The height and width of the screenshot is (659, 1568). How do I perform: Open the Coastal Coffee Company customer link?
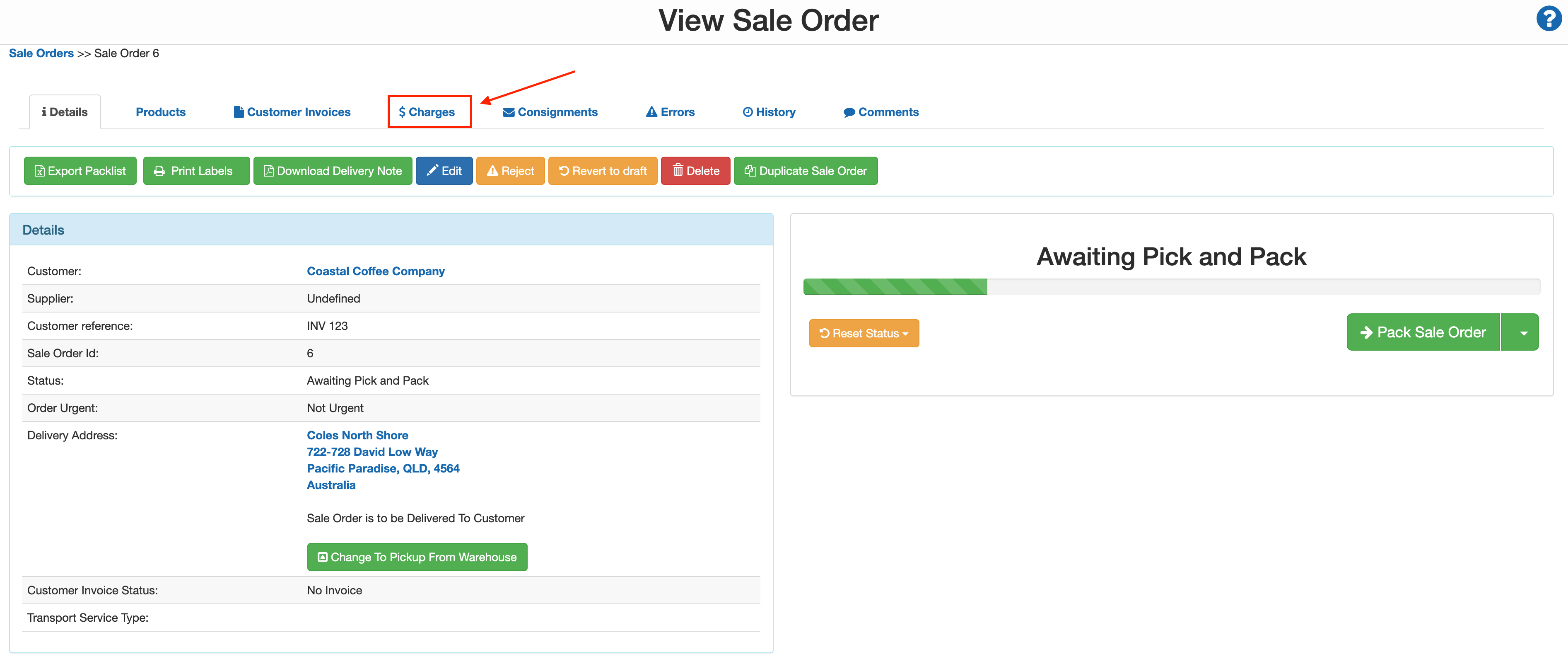point(376,271)
